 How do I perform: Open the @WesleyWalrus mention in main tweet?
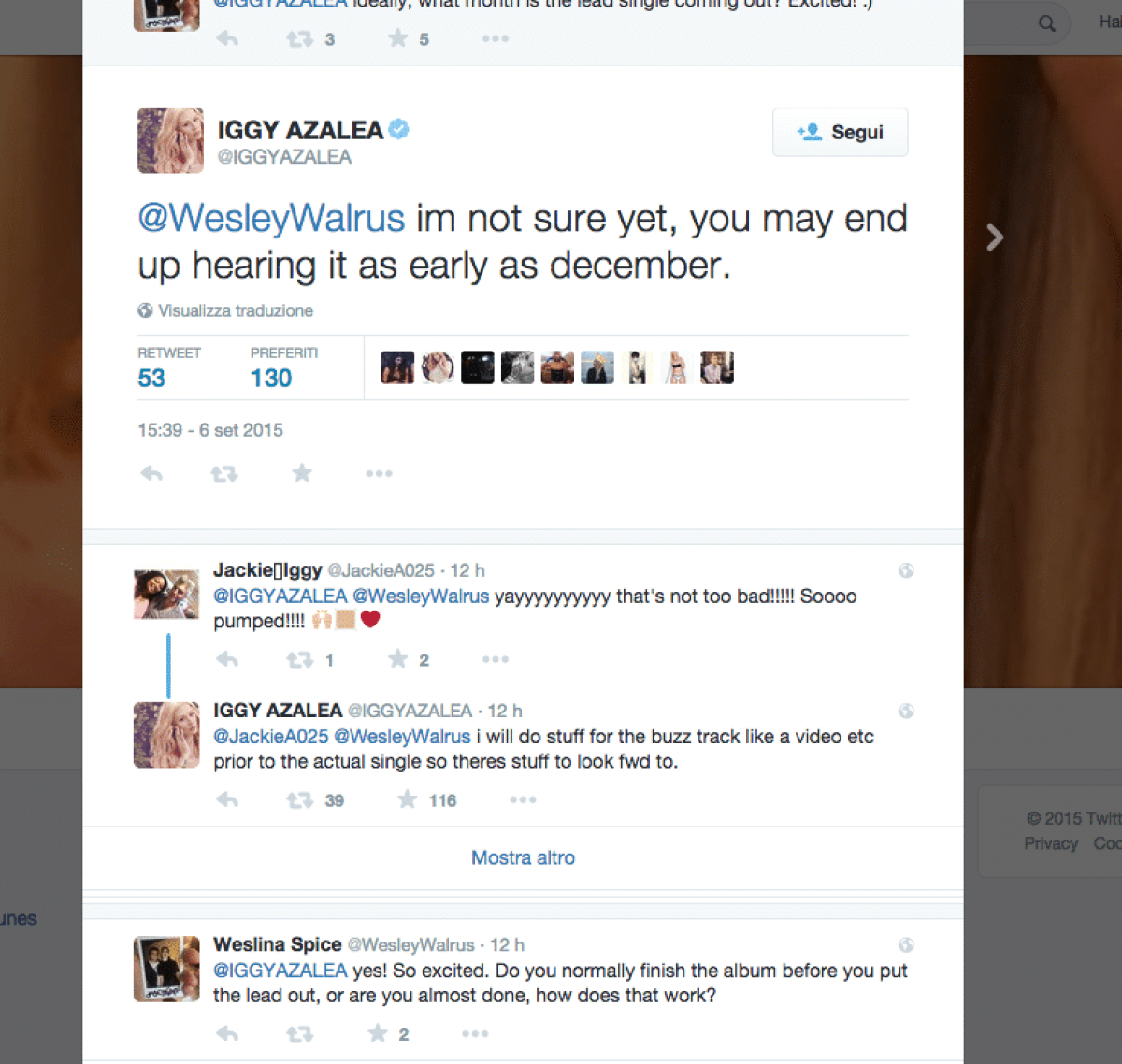click(271, 219)
